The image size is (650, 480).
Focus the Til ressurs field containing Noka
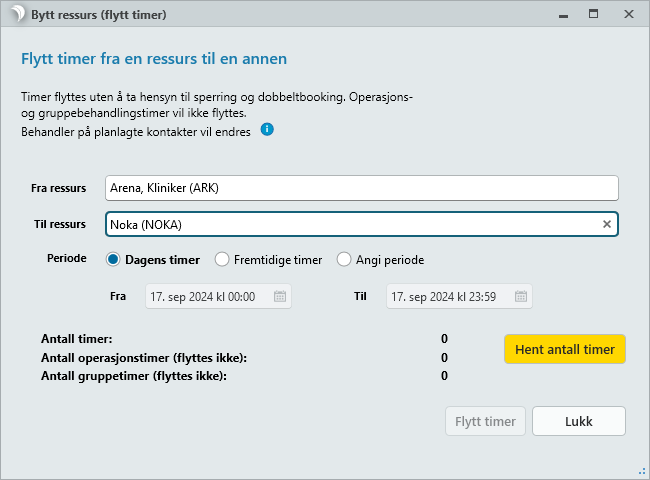tap(350, 225)
